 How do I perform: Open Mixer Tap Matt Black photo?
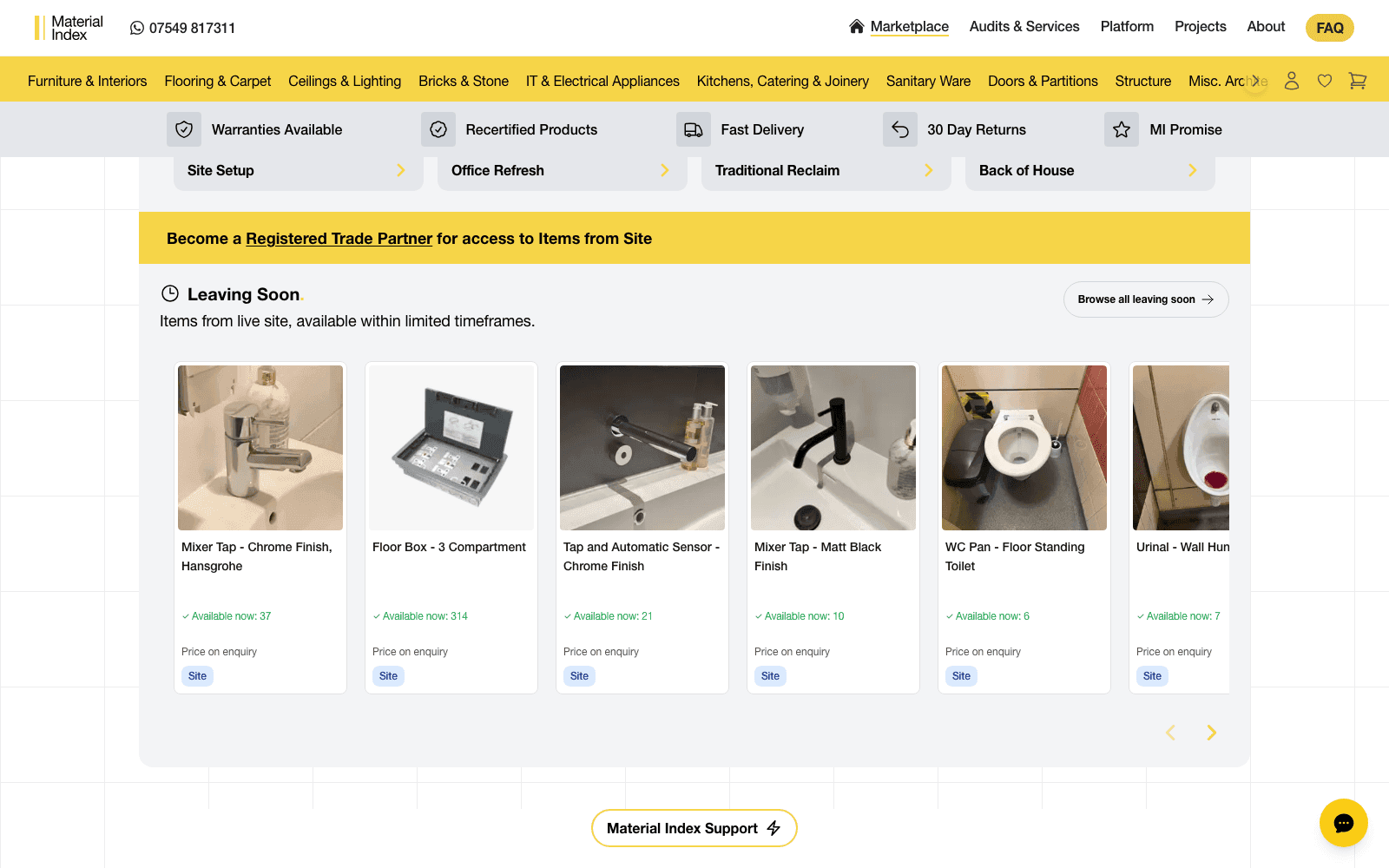tap(833, 448)
